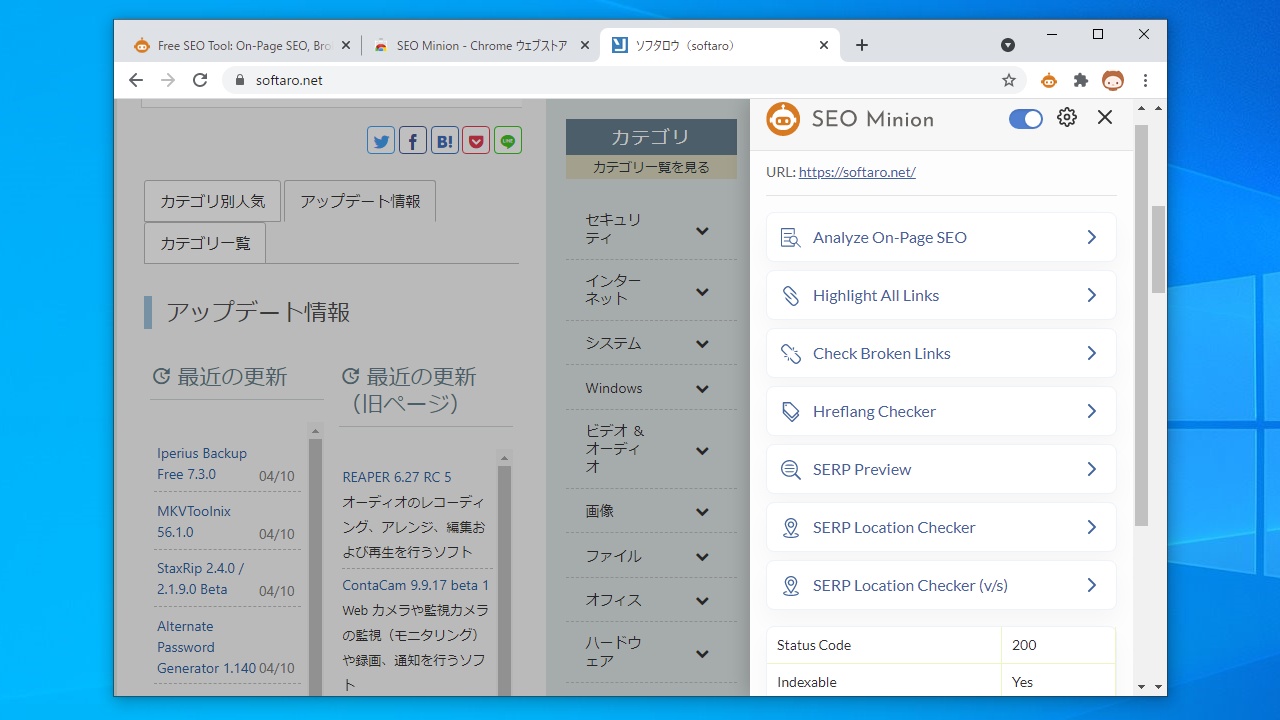Open Iperius Backup Free 7.3.0 link

pyautogui.click(x=202, y=464)
